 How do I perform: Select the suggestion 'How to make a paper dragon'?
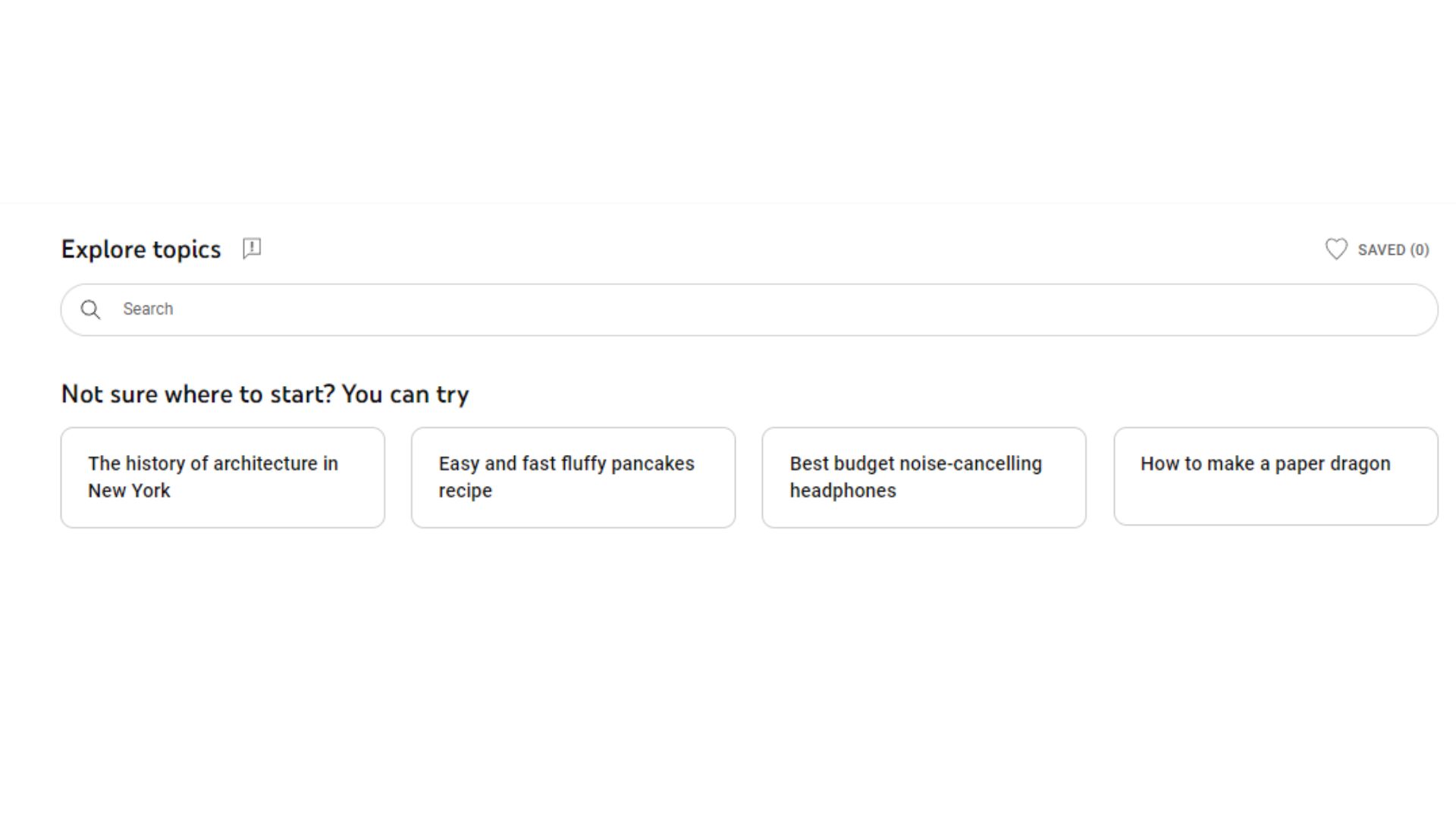pyautogui.click(x=1276, y=476)
